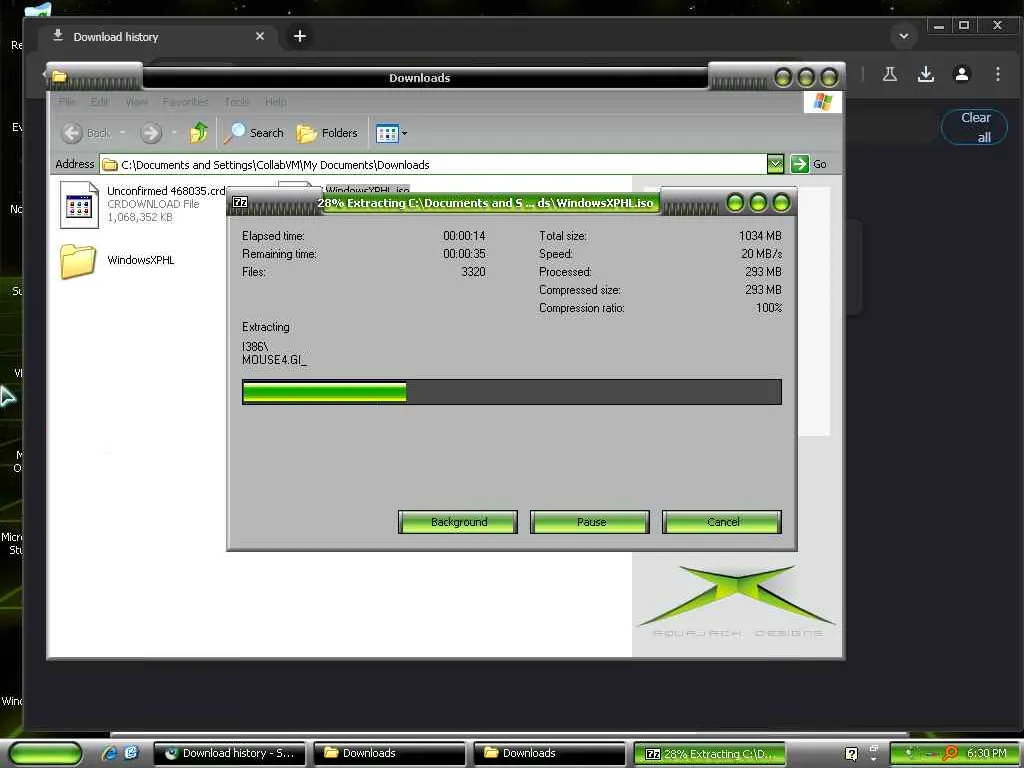The height and width of the screenshot is (768, 1024).
Task: Click the Files count 3320
Action: (473, 272)
